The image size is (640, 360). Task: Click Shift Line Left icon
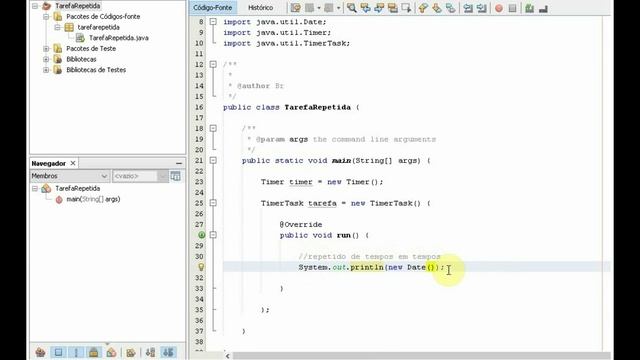coord(468,8)
